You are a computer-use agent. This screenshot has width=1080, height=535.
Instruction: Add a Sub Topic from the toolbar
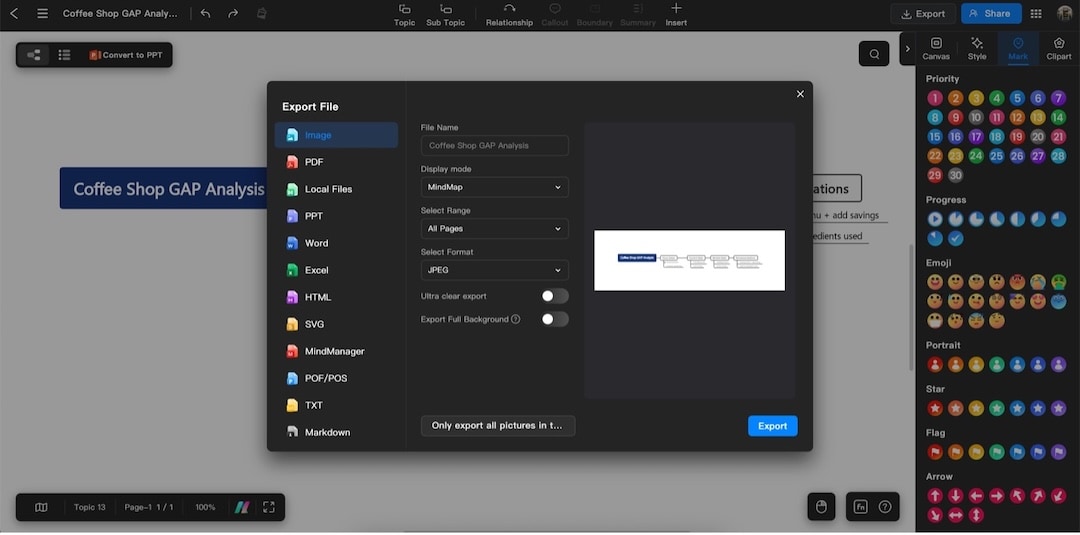[x=446, y=14]
